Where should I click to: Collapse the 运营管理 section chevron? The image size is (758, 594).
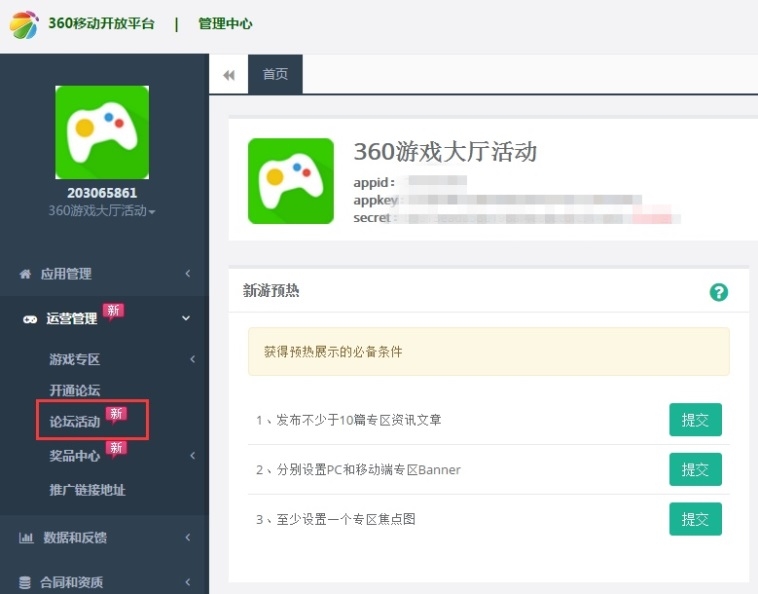click(x=186, y=318)
